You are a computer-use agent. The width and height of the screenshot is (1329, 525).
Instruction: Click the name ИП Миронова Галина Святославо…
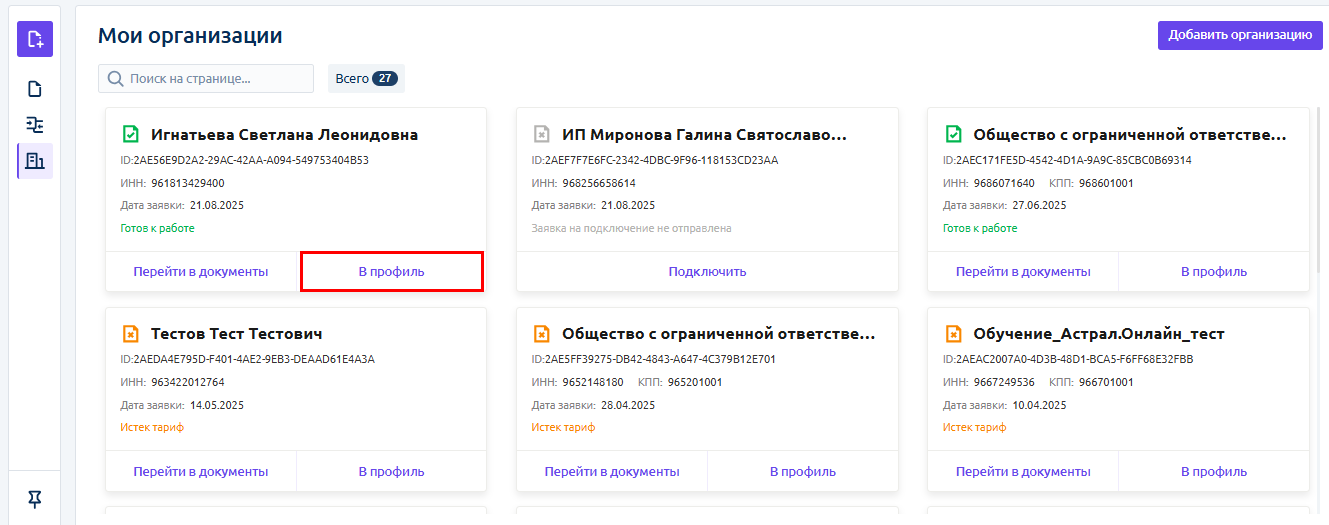click(x=704, y=134)
